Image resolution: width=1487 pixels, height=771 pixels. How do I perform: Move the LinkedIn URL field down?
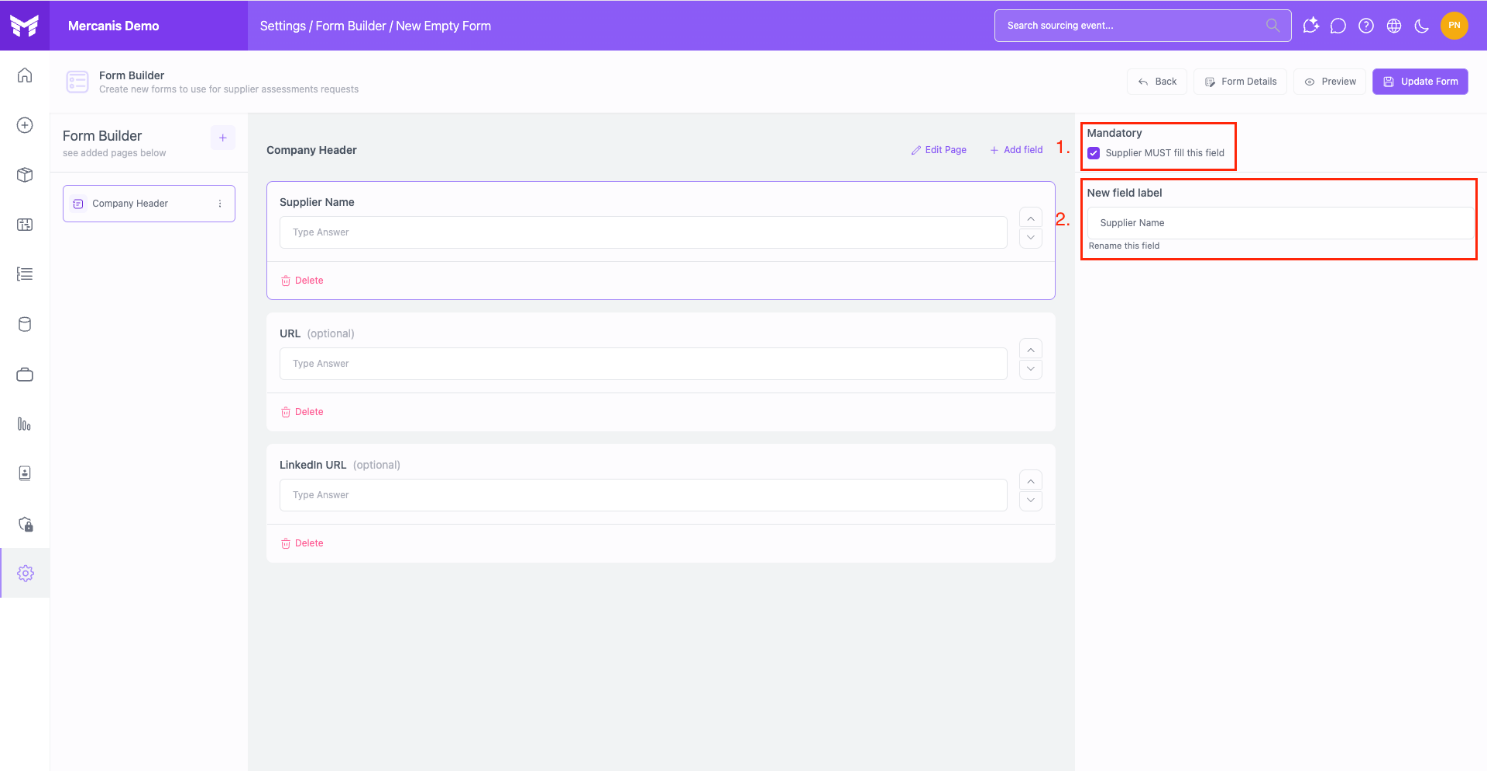click(1031, 501)
